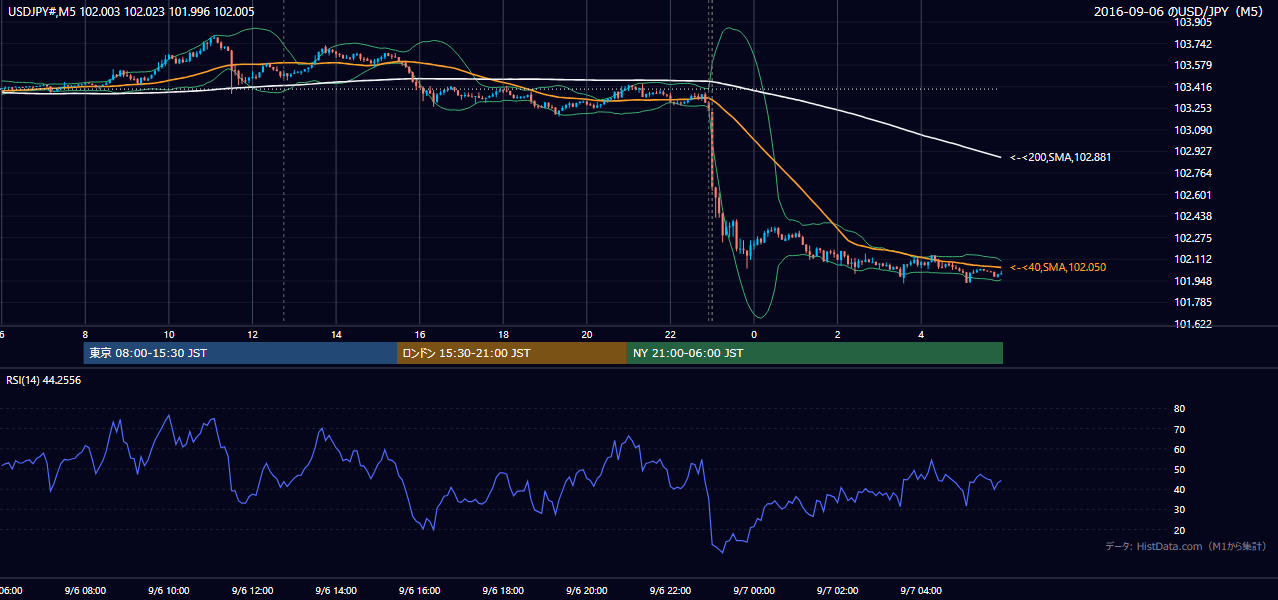This screenshot has width=1278, height=600.
Task: Click the データ: HistData.com source credit
Action: 1185,546
